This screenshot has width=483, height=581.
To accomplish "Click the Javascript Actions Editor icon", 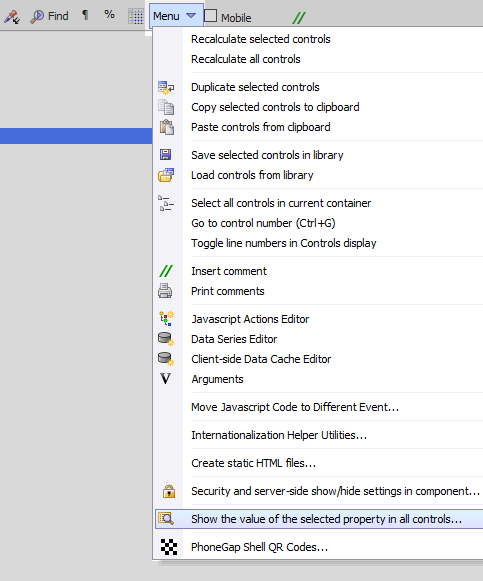I will coord(166,319).
